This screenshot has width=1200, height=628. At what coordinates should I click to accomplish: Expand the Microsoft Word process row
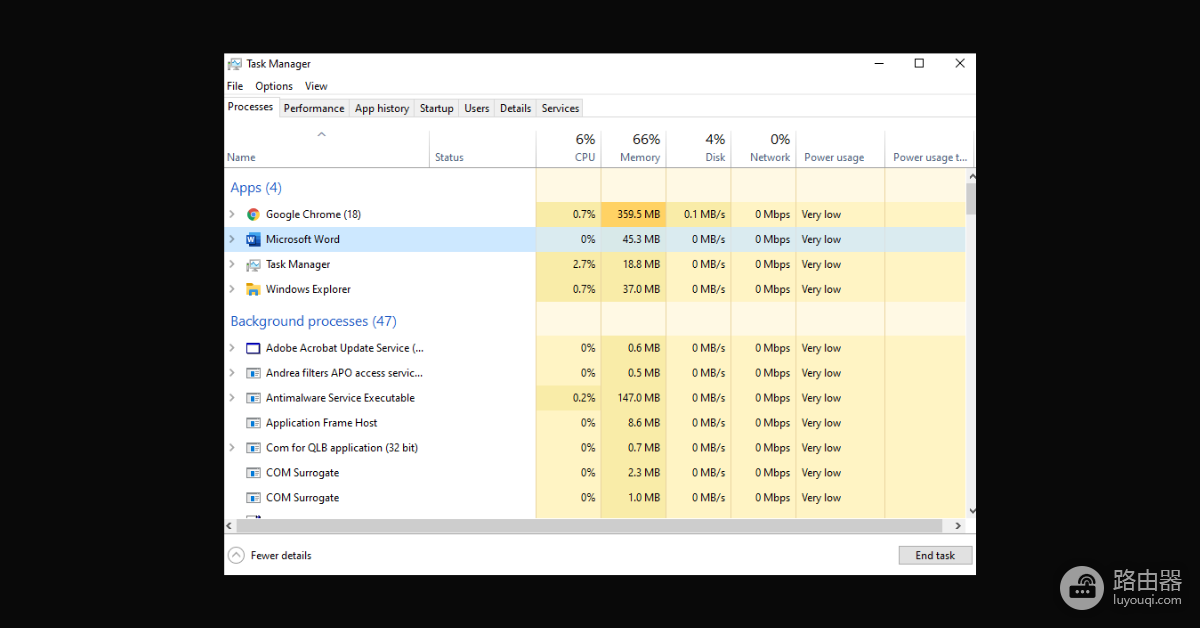232,239
